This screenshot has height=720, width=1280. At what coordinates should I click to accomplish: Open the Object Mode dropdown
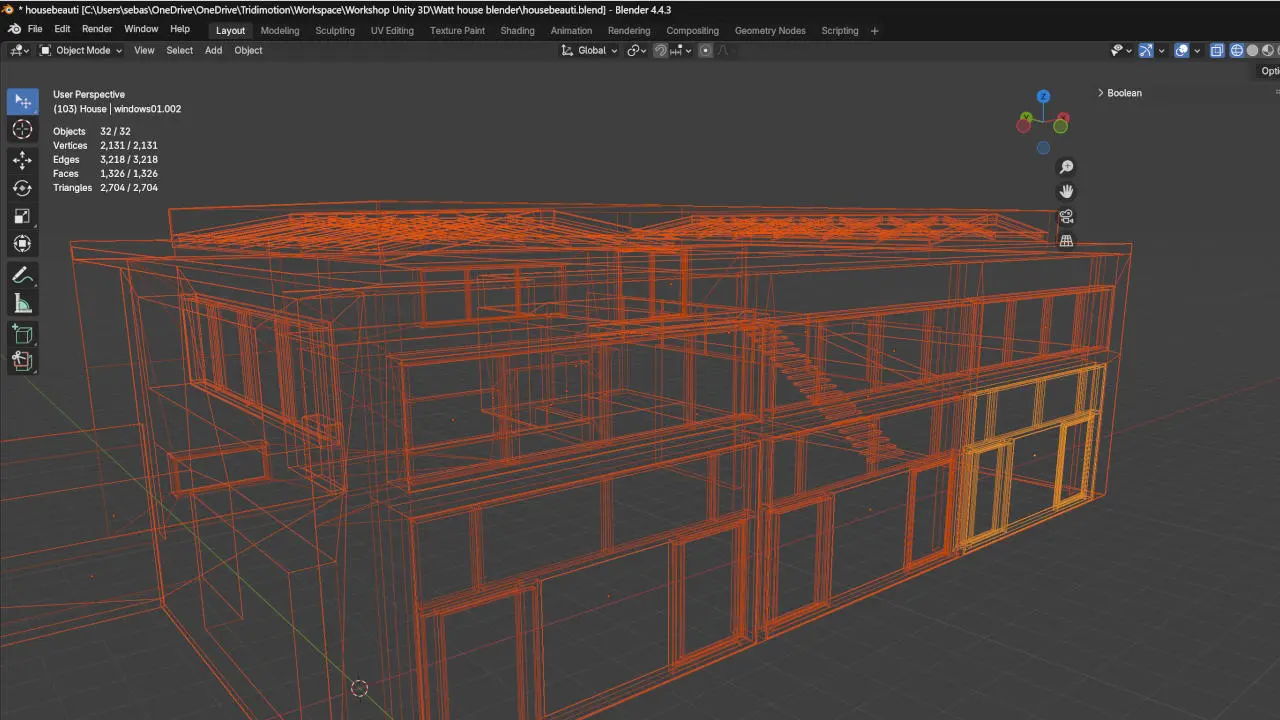pos(84,50)
